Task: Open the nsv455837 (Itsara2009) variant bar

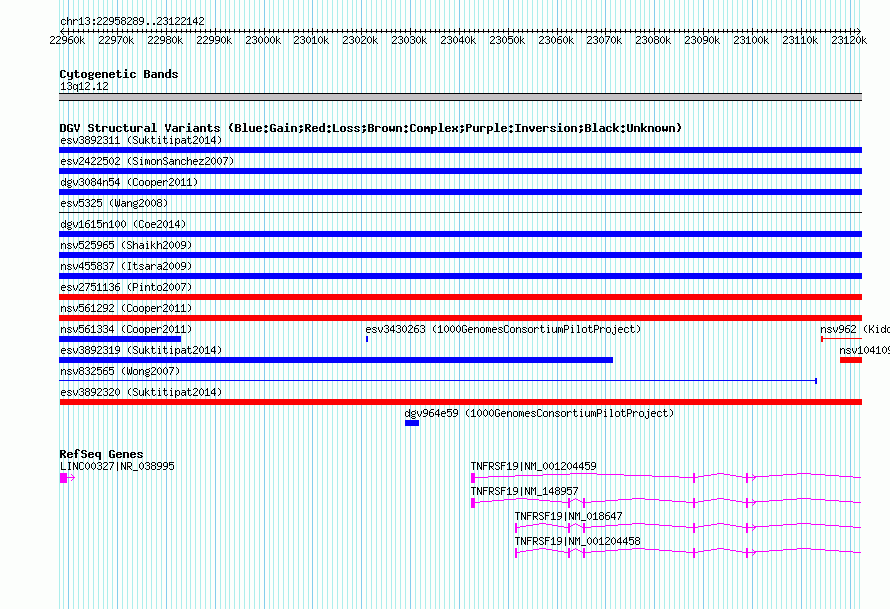Action: [460, 276]
